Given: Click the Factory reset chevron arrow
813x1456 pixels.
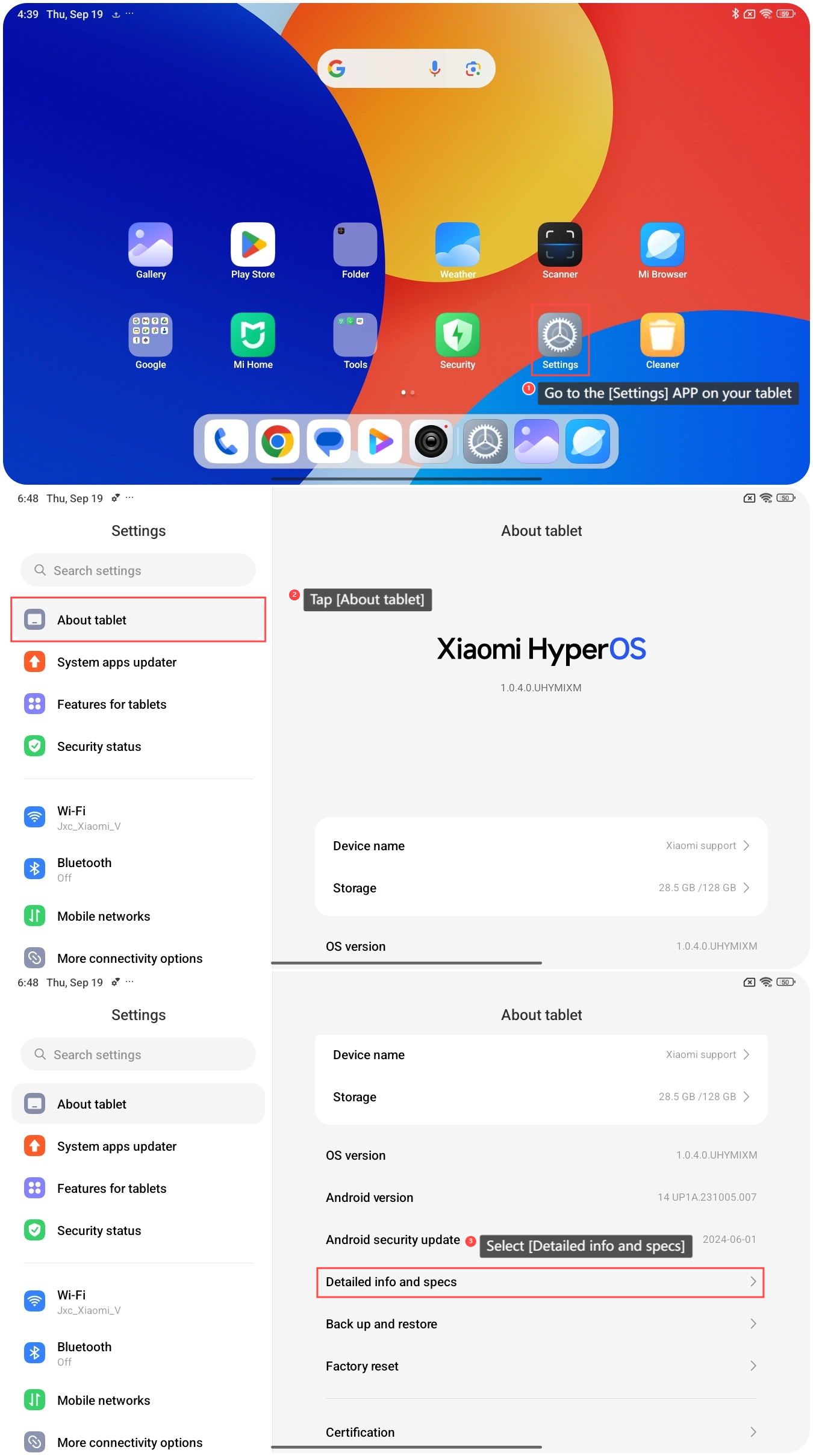Looking at the screenshot, I should (x=753, y=1366).
